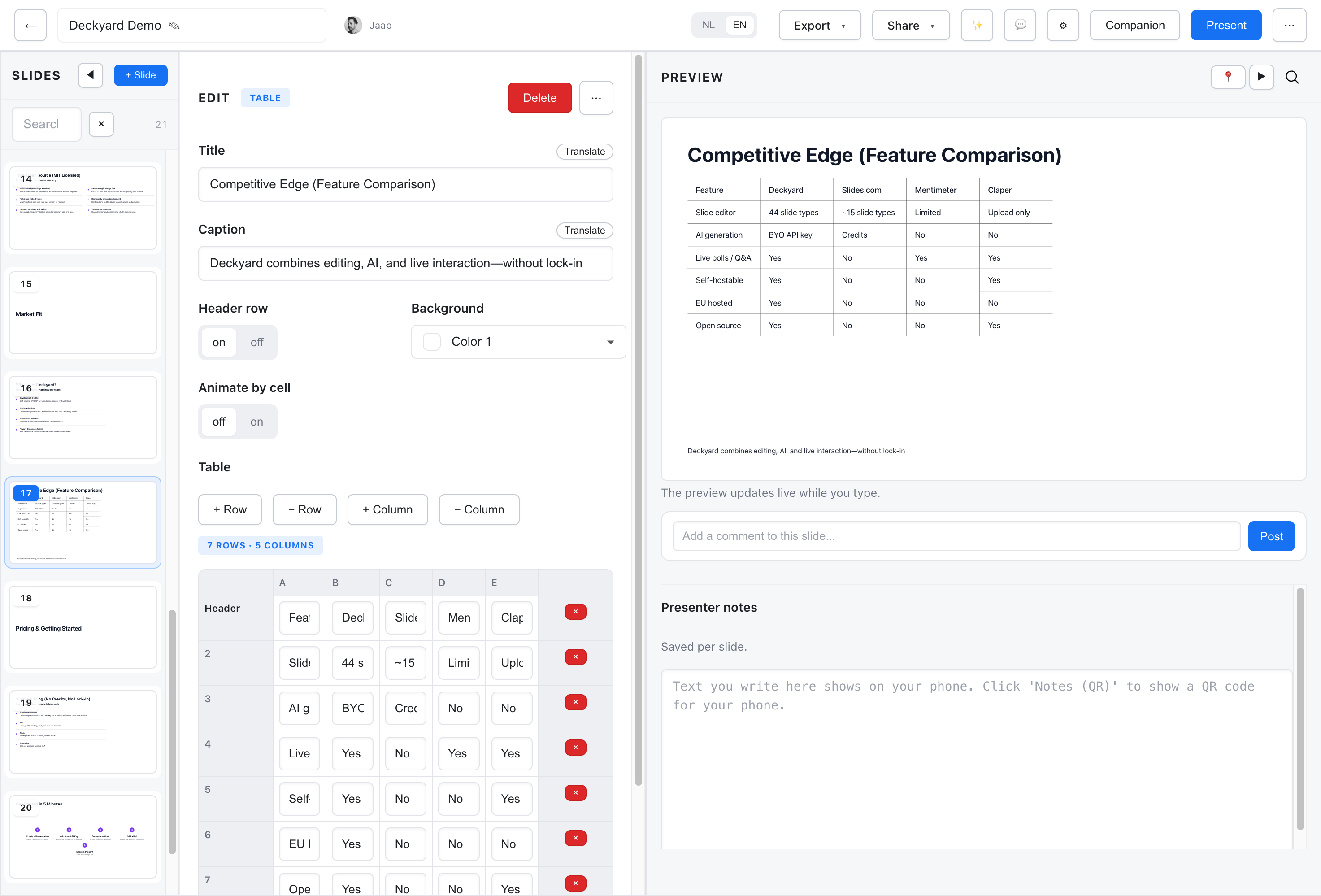Delete the Header row with its red x

[575, 612]
